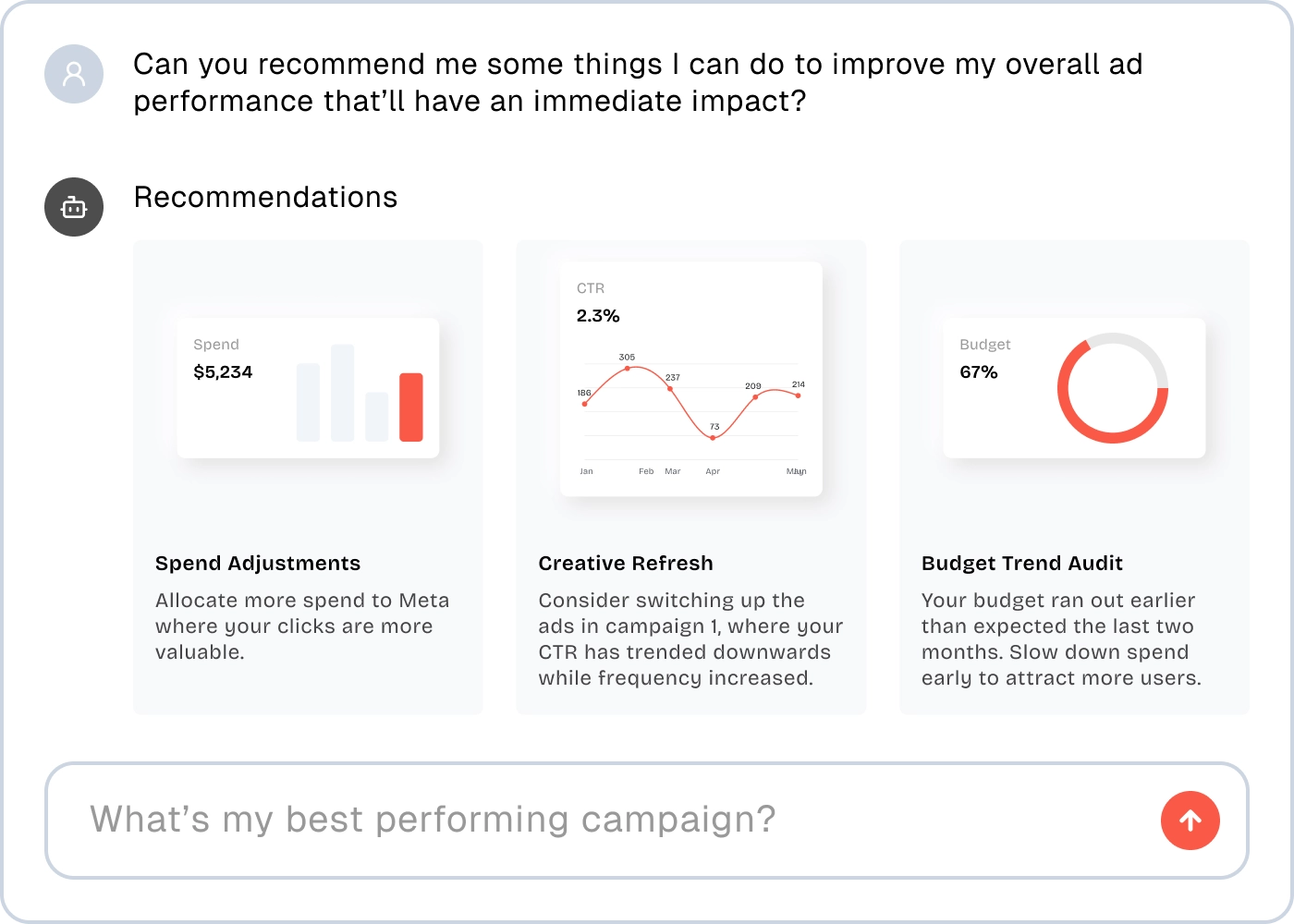
Task: Select the 186 January data point
Action: tap(584, 404)
